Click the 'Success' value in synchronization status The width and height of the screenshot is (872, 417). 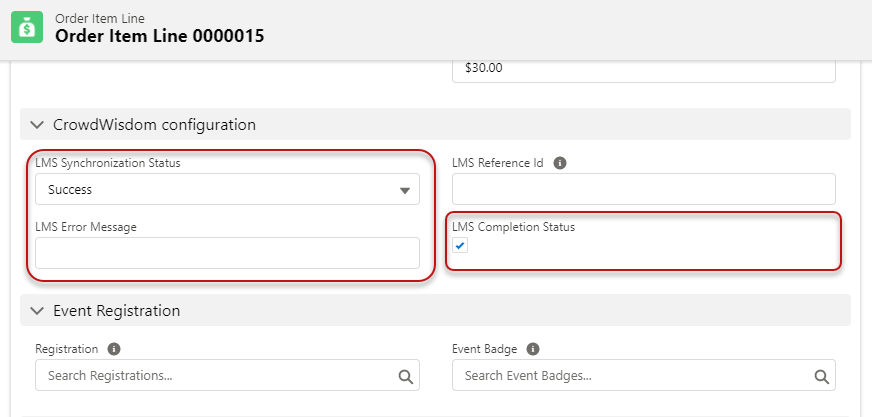pos(70,189)
